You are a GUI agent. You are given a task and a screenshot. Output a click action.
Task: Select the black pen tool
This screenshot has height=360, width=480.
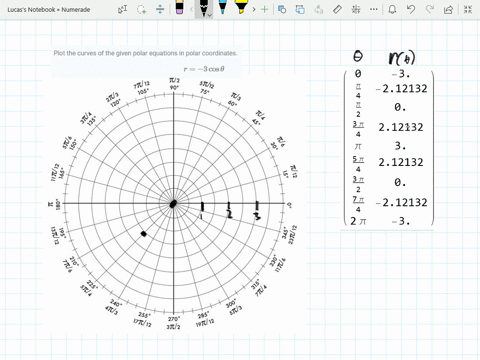(203, 7)
